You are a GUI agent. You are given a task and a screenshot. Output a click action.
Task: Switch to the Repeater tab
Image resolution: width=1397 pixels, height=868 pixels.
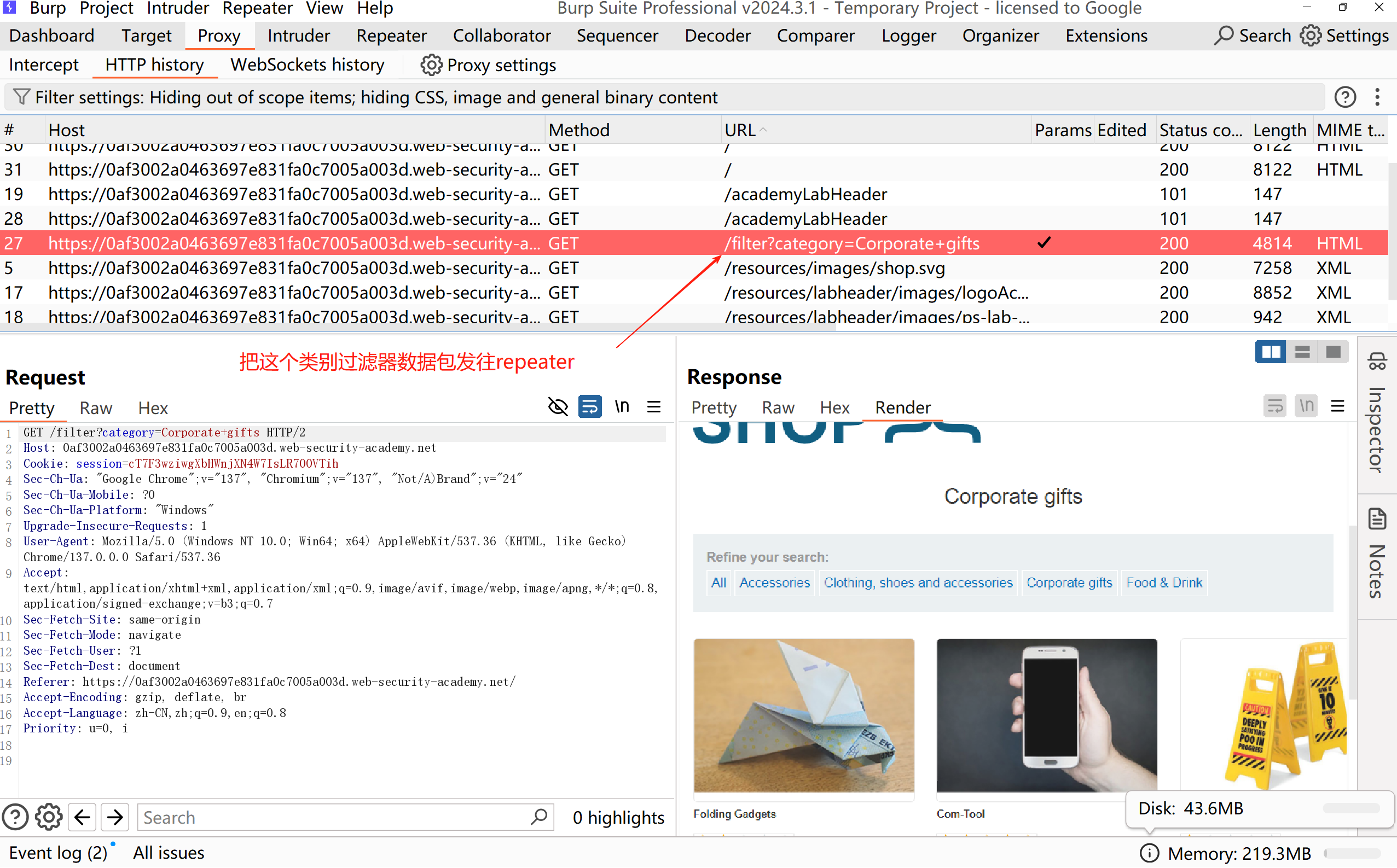[391, 36]
